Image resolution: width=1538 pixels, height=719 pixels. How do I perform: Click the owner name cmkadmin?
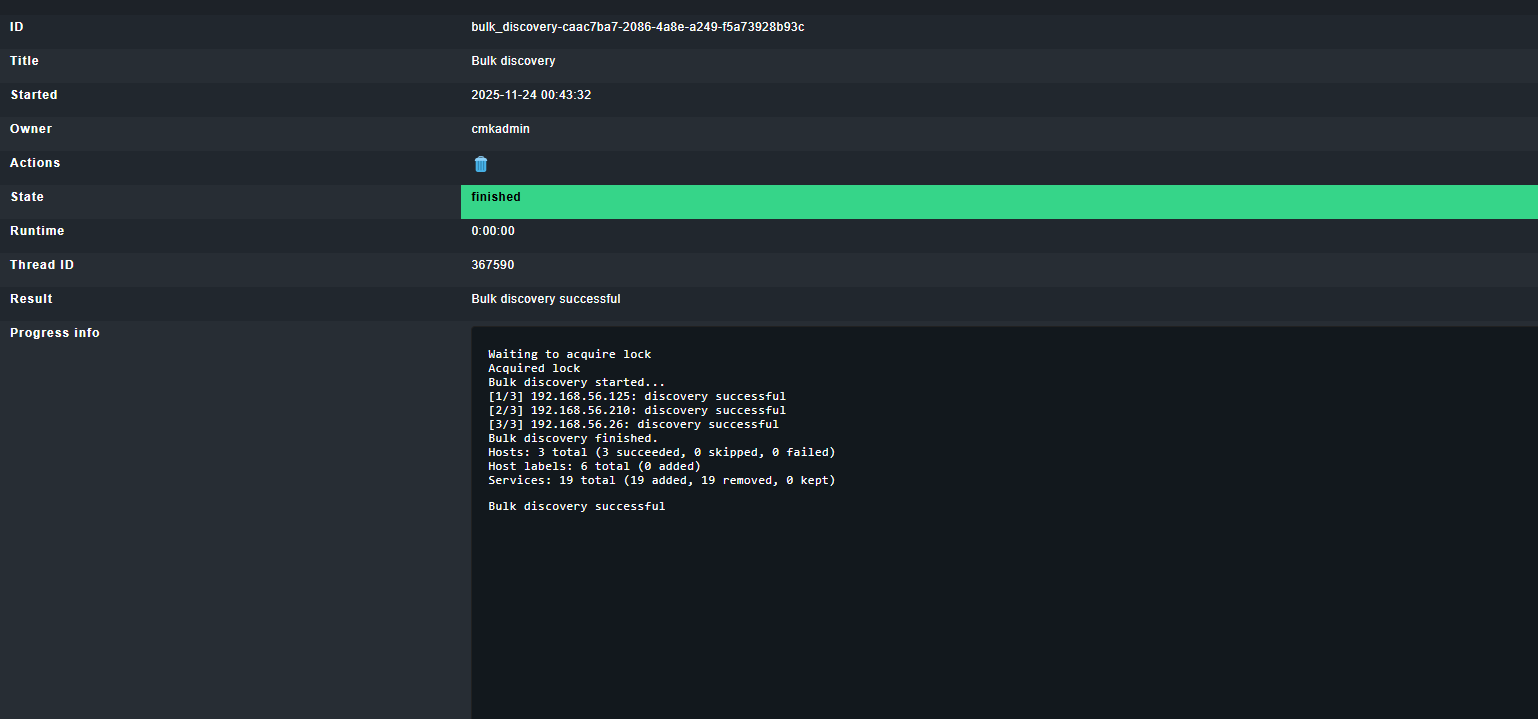tap(500, 129)
